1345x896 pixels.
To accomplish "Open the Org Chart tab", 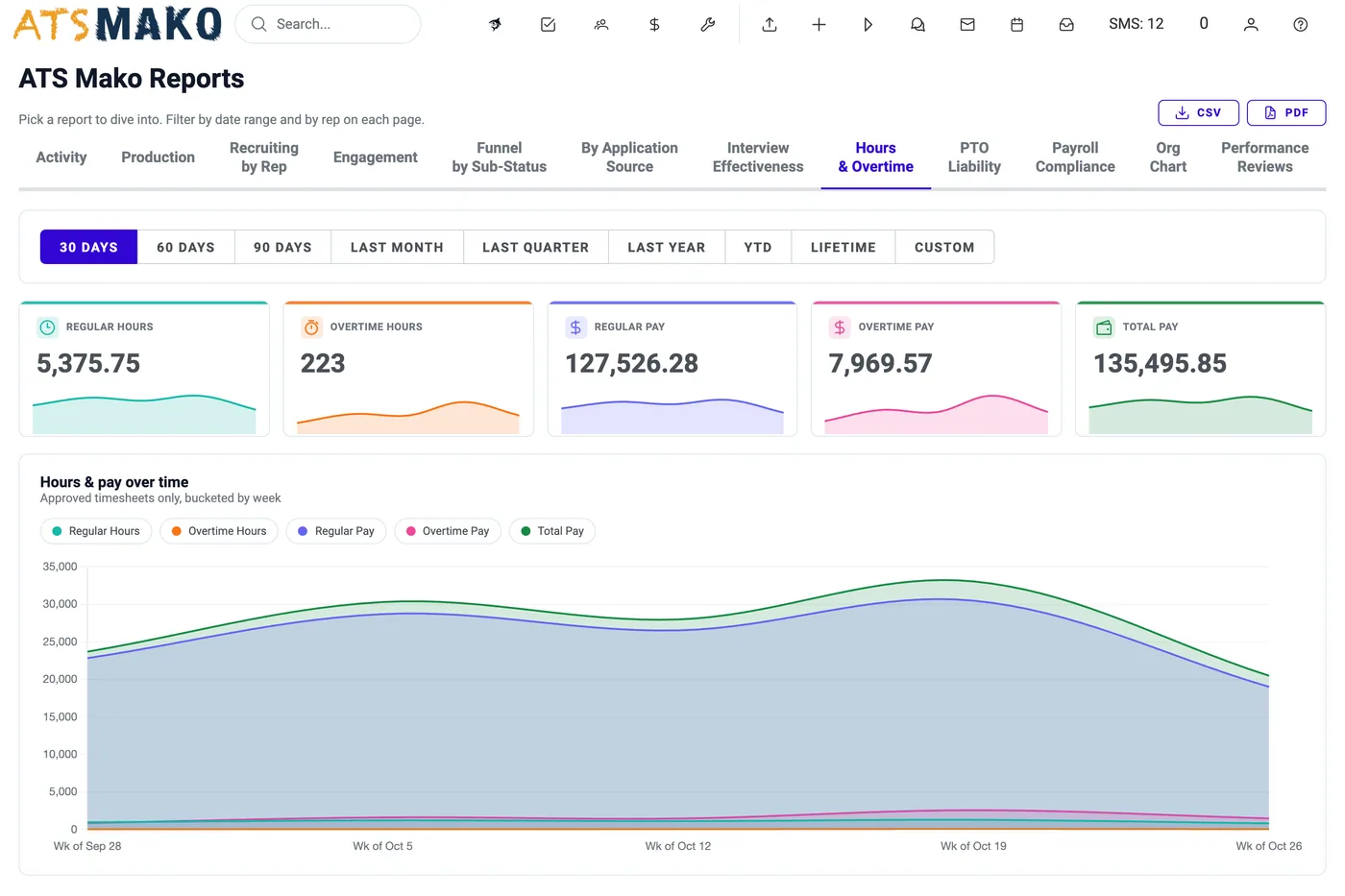I will [x=1168, y=157].
